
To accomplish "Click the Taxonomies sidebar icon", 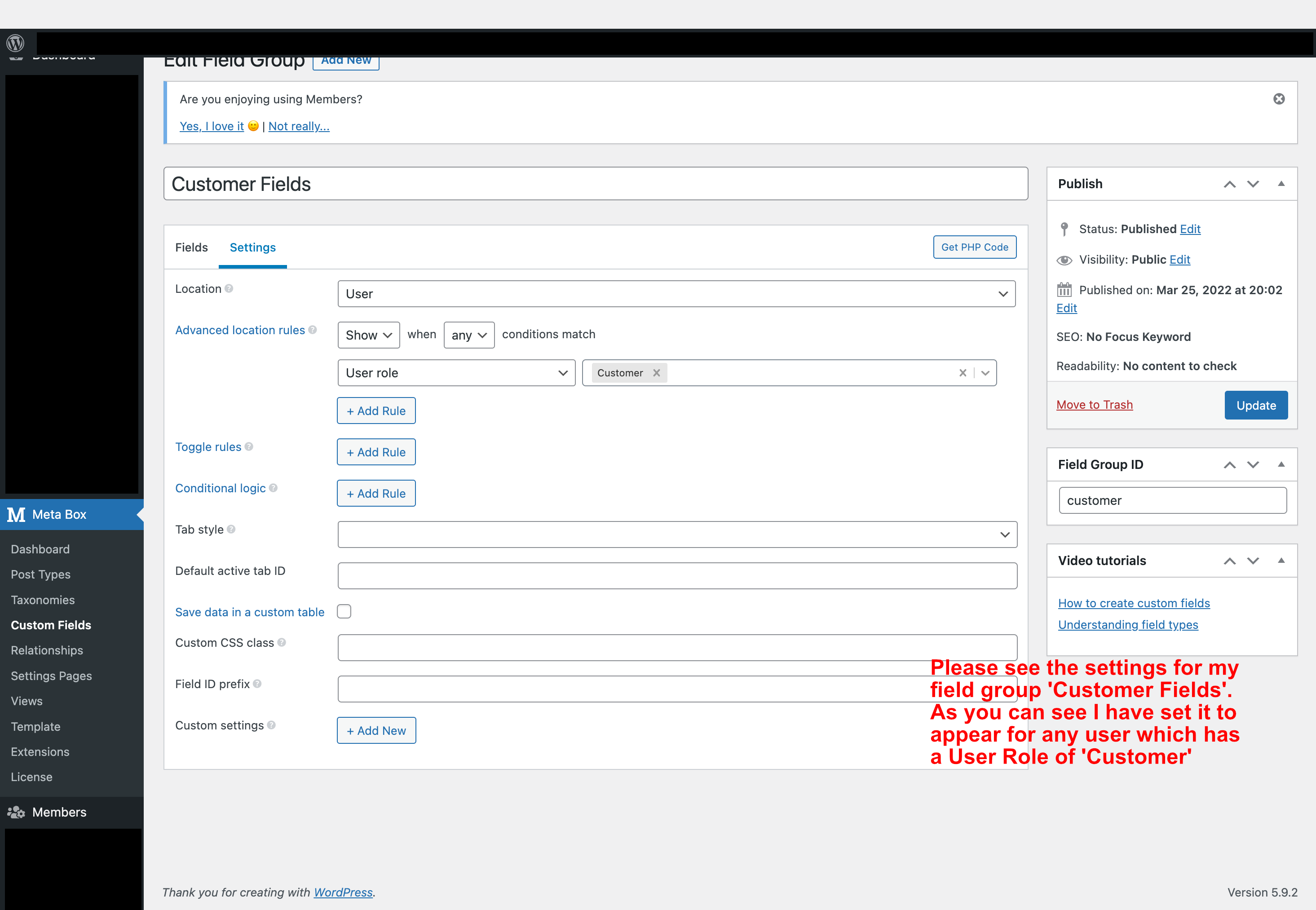I will point(42,599).
